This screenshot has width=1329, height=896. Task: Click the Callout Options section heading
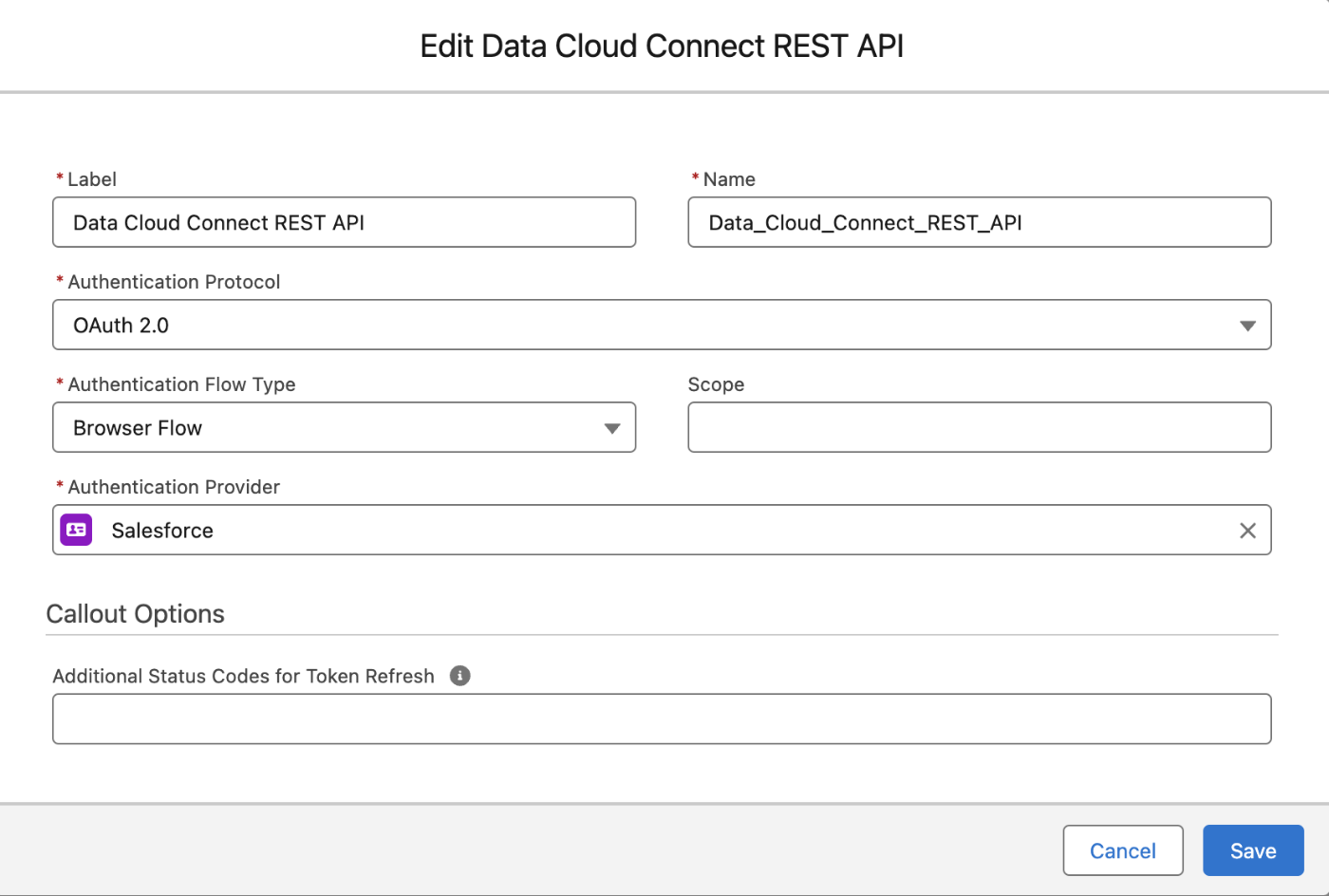[136, 614]
